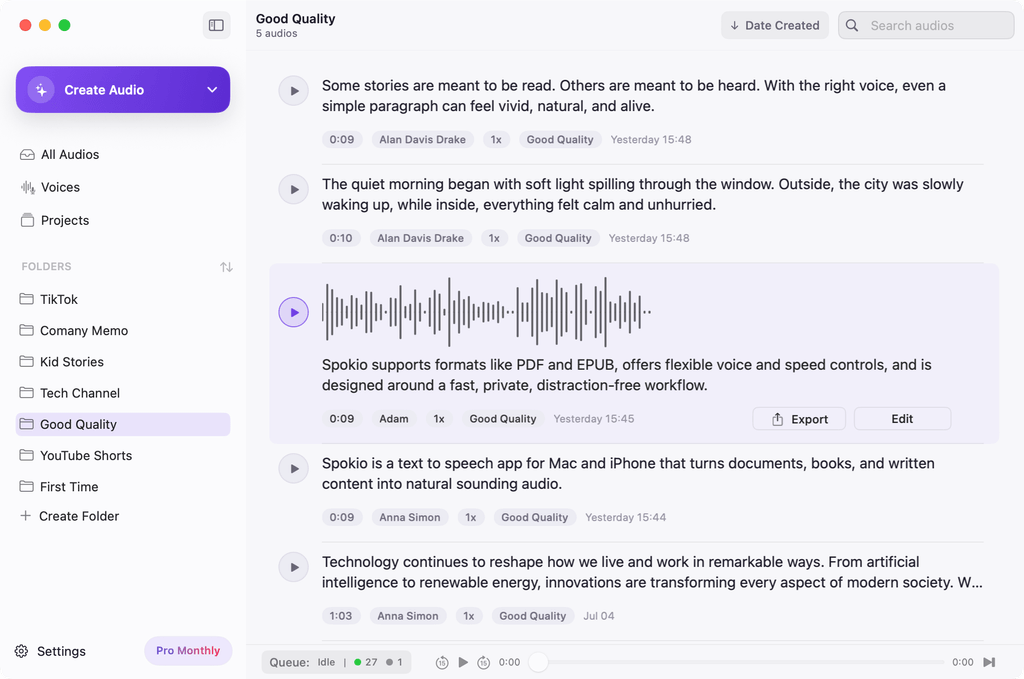The image size is (1024, 679).
Task: Toggle the sidebar panel icon
Action: 216,25
